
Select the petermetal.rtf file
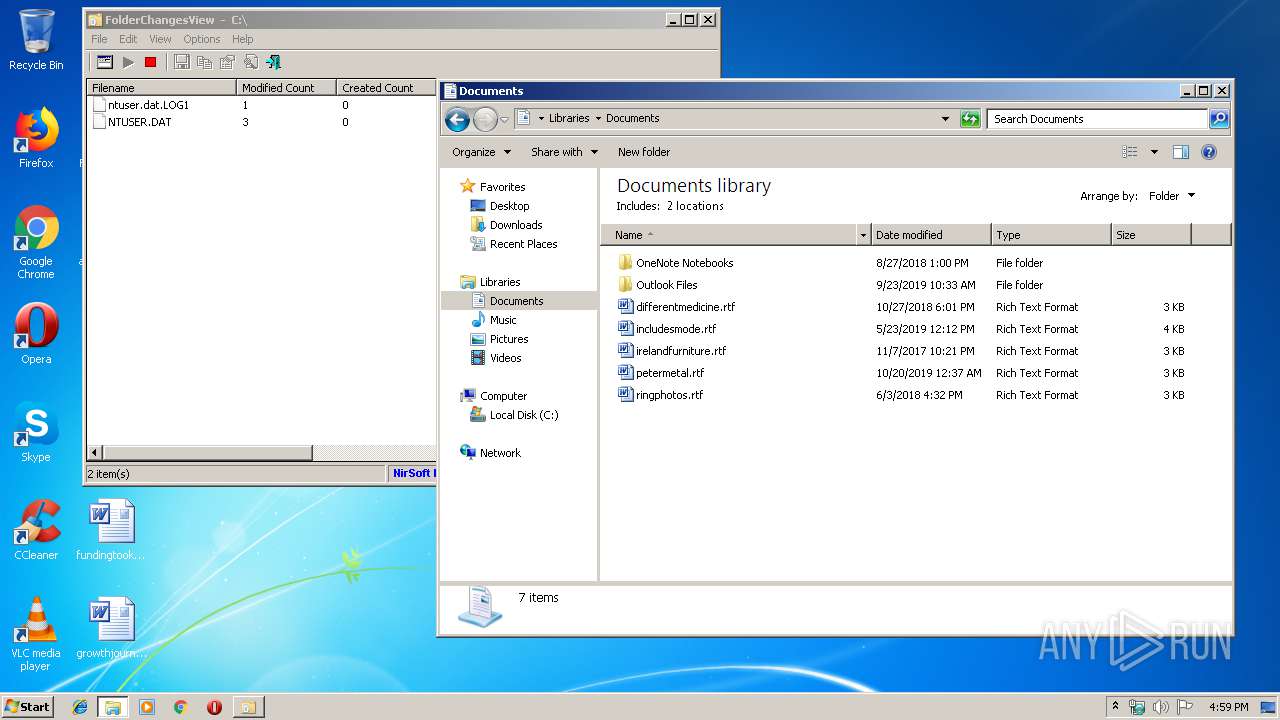pos(669,373)
